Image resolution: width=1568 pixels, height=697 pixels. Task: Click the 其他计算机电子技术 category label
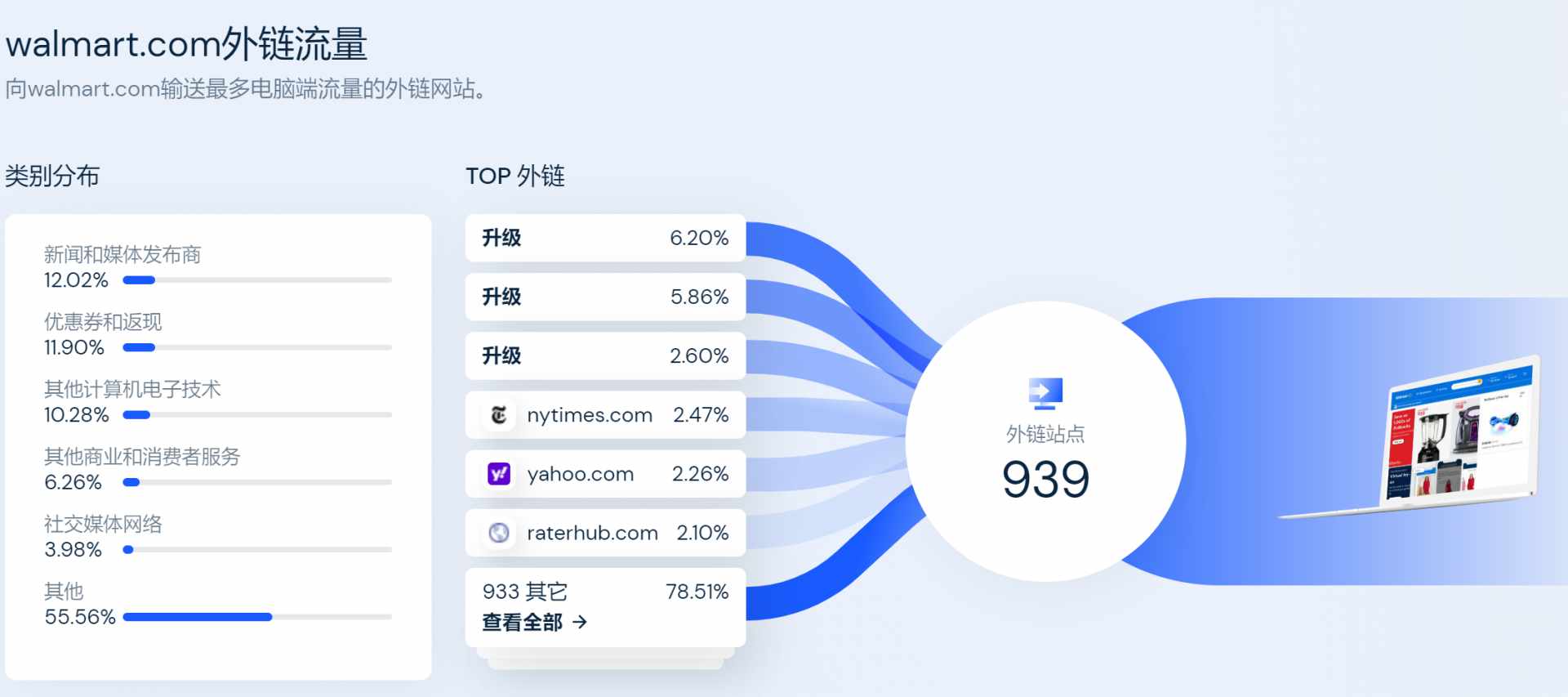[x=132, y=389]
